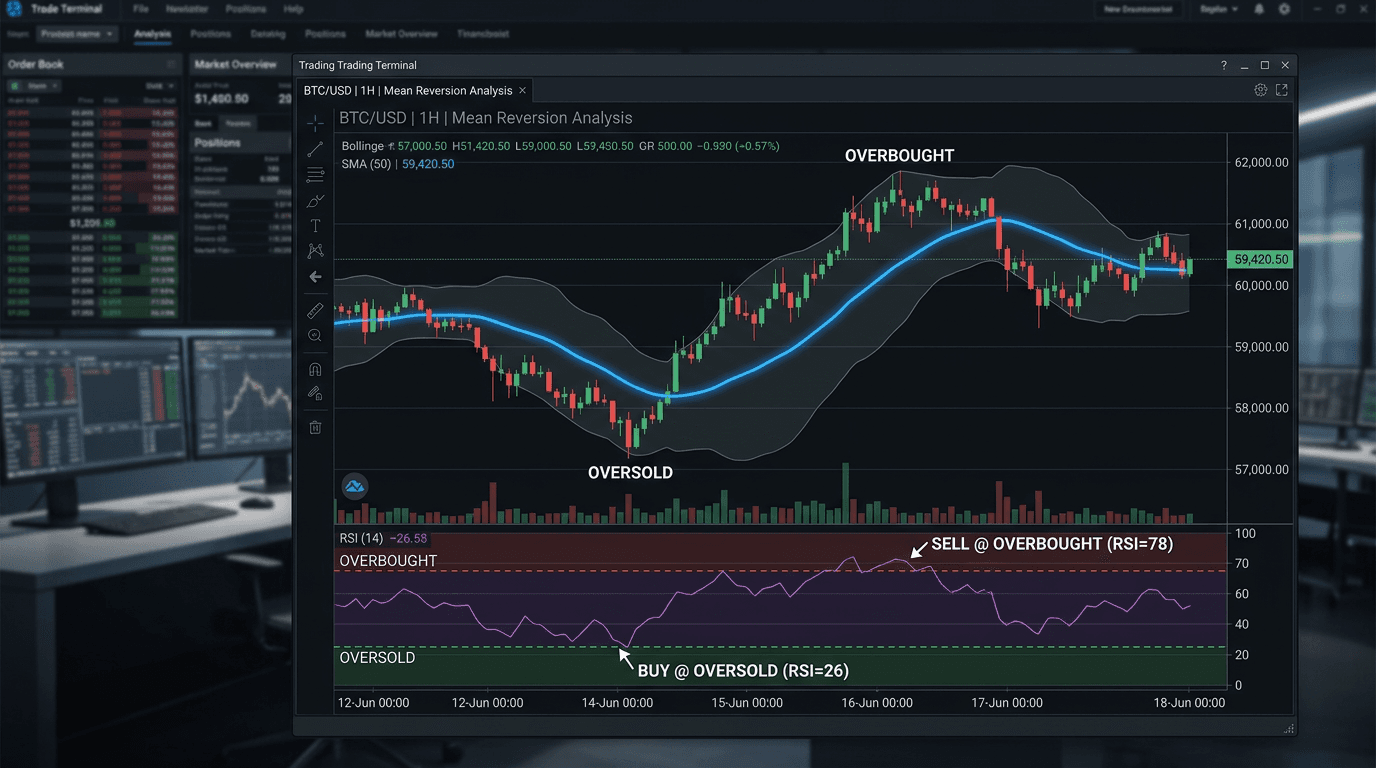
Task: Open help via the question mark
Action: 1224,65
